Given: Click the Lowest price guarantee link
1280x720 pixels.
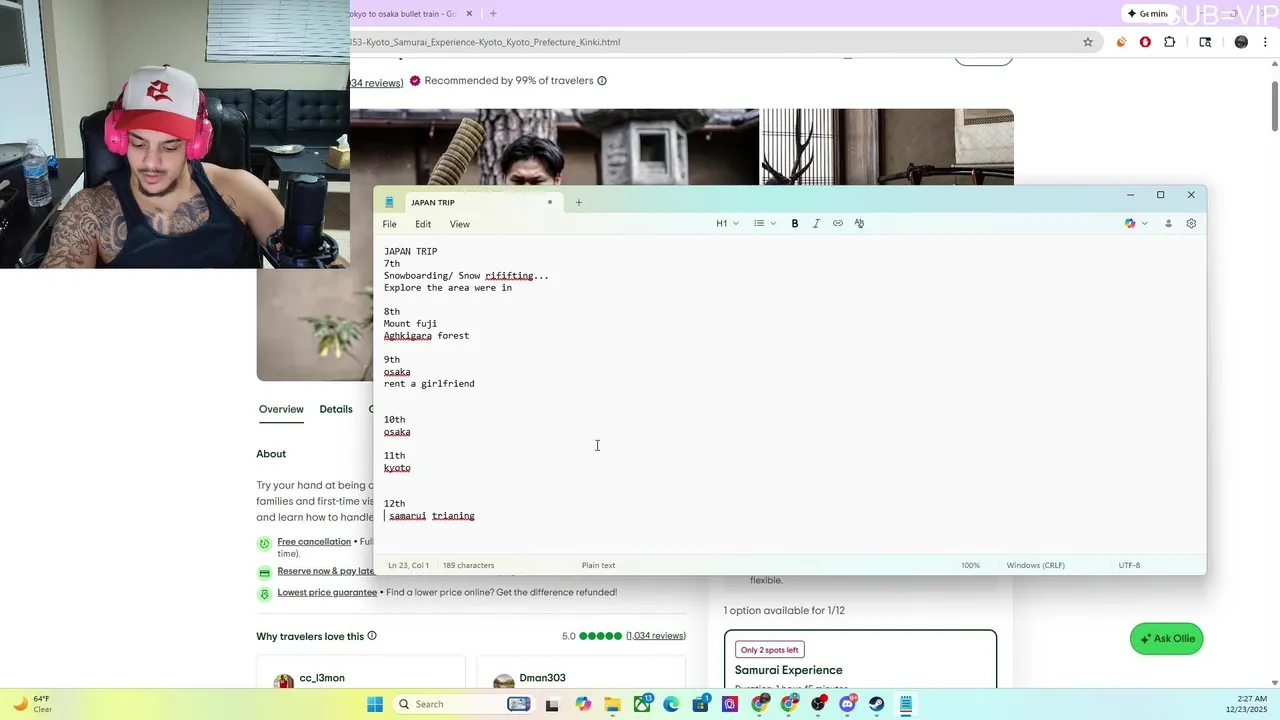Looking at the screenshot, I should pyautogui.click(x=327, y=592).
